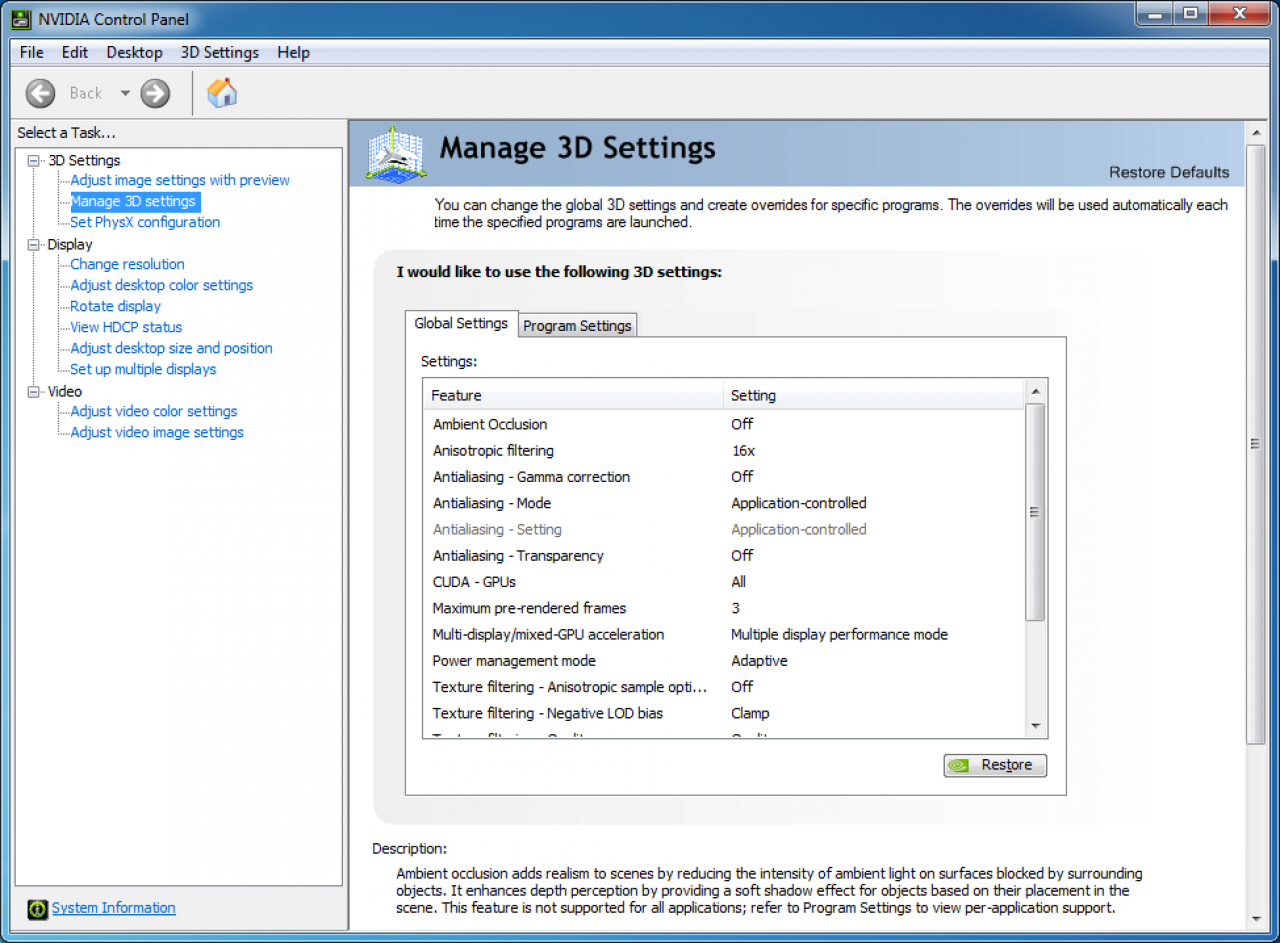Open Adjust video image settings
Screen dimensions: 1280x943
point(157,432)
